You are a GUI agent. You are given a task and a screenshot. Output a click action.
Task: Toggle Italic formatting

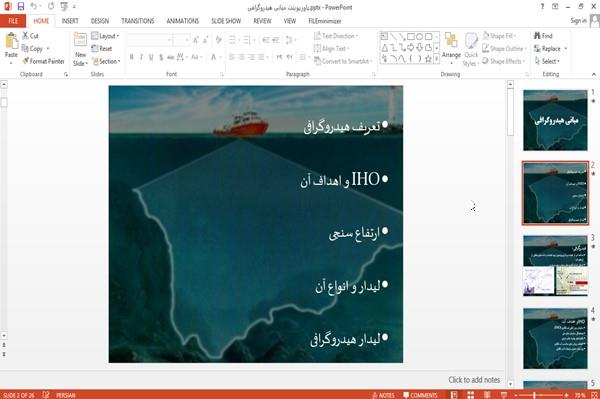[x=141, y=57]
